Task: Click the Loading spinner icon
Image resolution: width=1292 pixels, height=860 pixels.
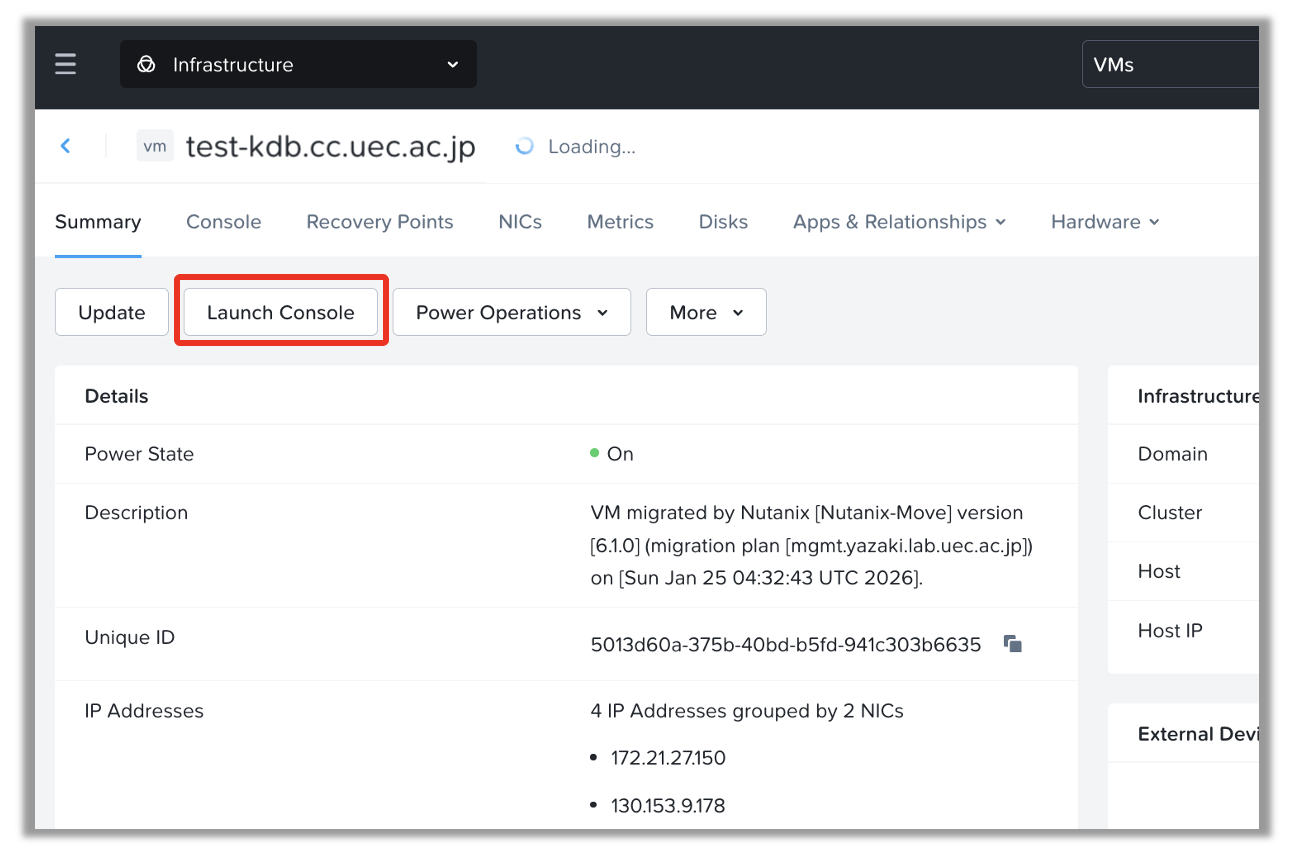Action: 524,147
